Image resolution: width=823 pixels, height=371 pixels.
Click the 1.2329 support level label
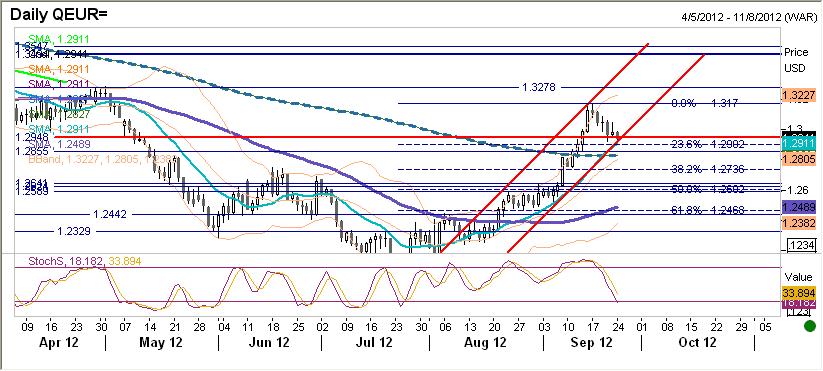click(x=73, y=231)
